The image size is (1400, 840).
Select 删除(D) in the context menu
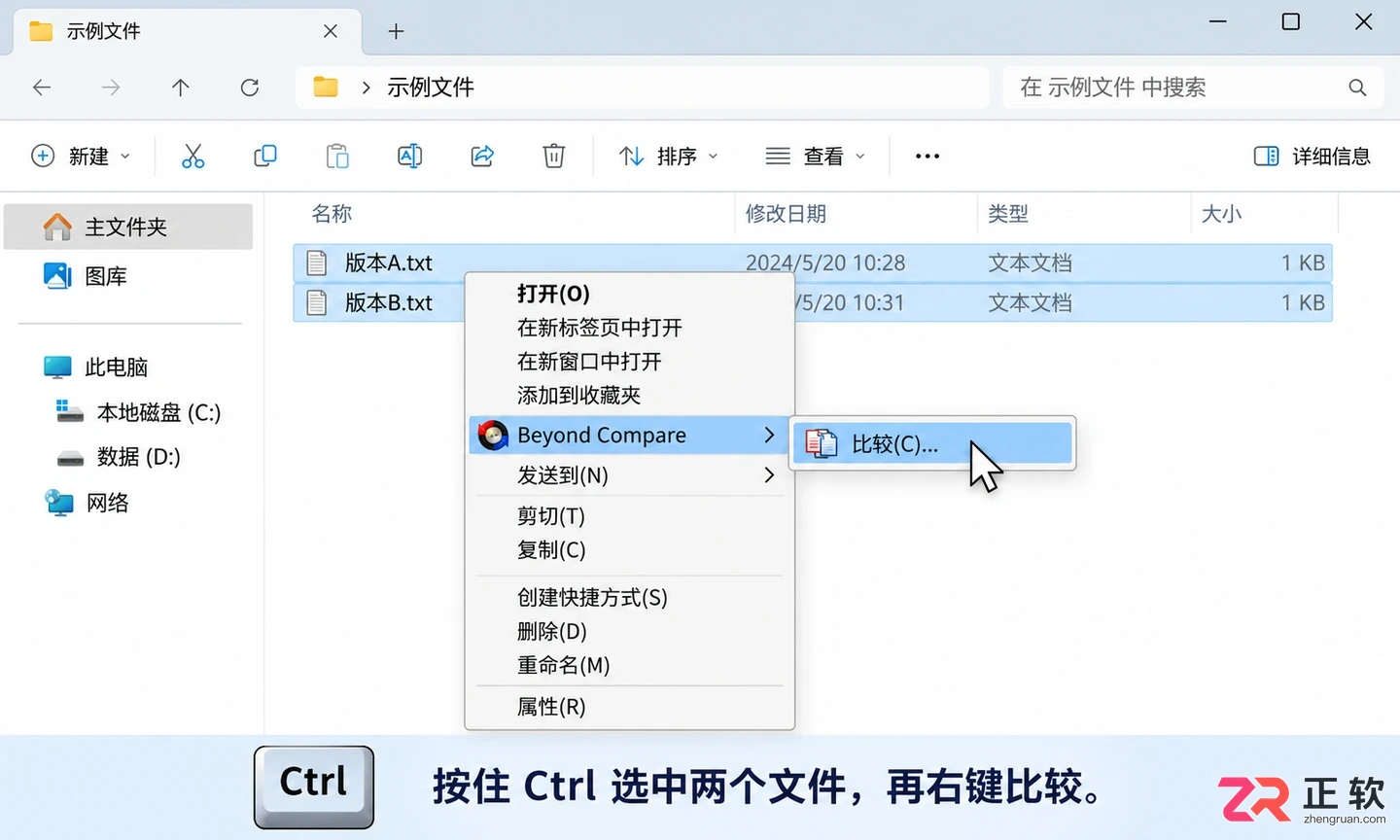point(552,631)
